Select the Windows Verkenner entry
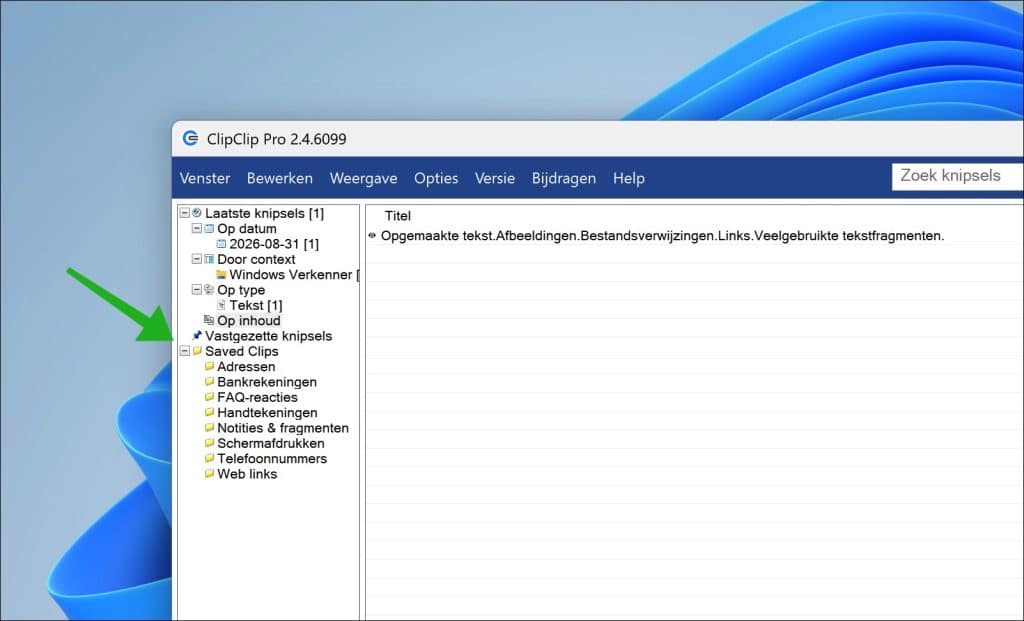The height and width of the screenshot is (621, 1024). (x=293, y=275)
